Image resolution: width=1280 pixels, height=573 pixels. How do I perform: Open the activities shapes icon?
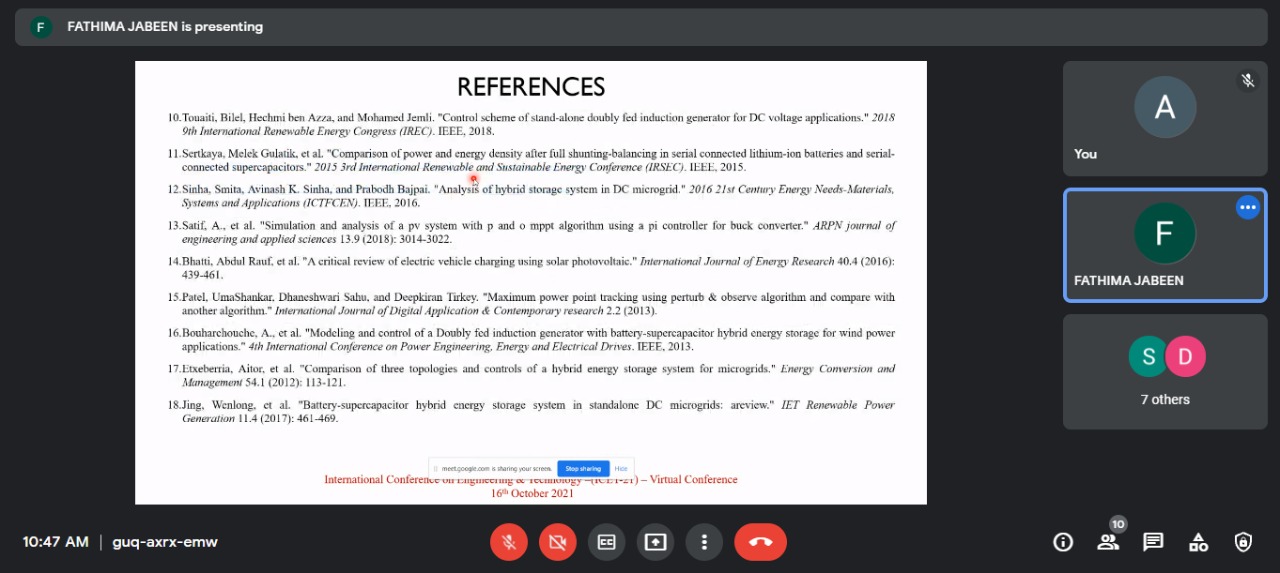tap(1198, 542)
